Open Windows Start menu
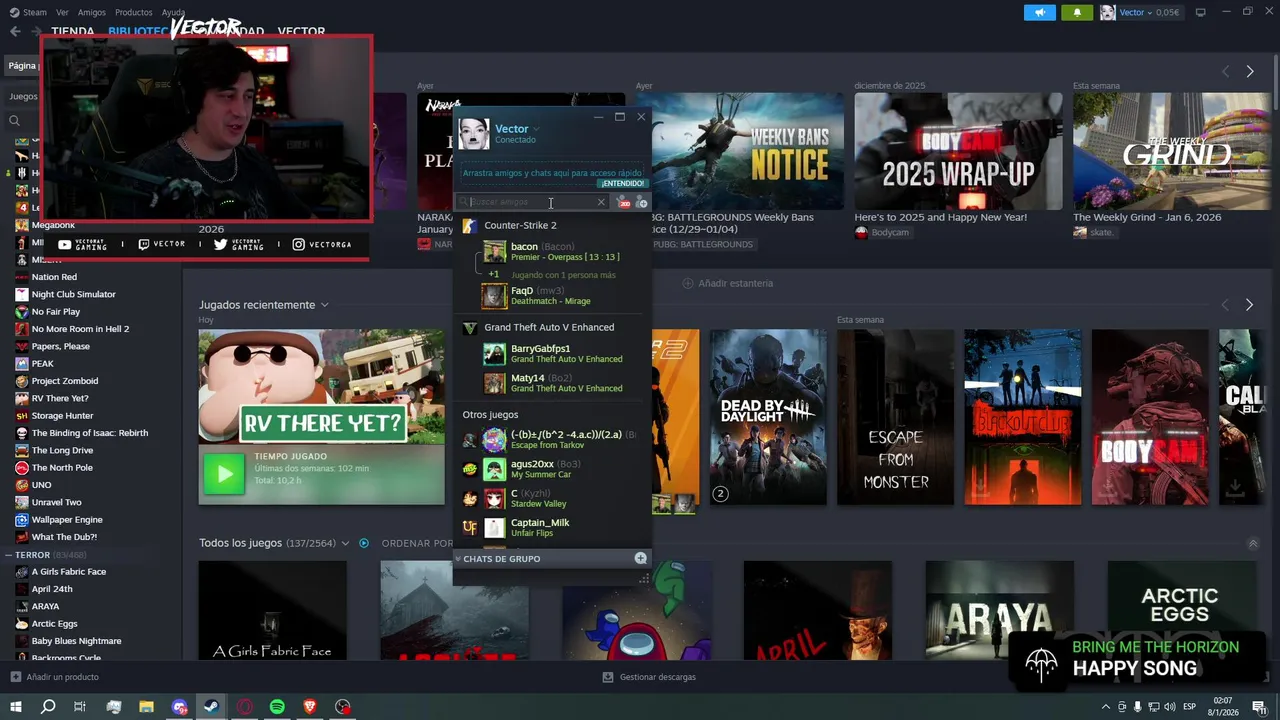The width and height of the screenshot is (1280, 720). click(x=15, y=707)
